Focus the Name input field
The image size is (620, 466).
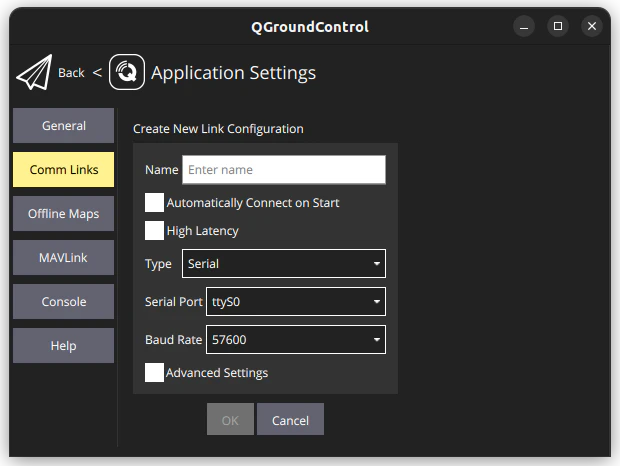(284, 170)
